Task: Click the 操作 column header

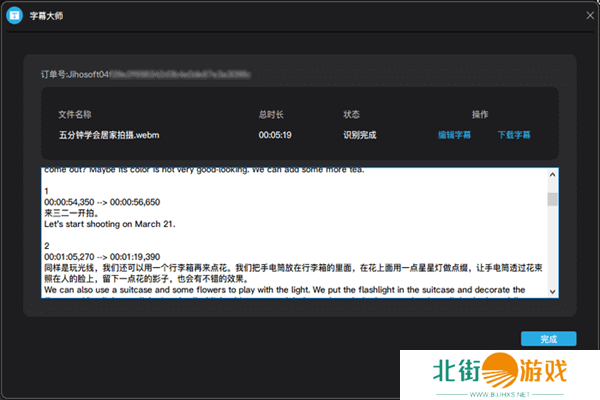Action: (480, 115)
